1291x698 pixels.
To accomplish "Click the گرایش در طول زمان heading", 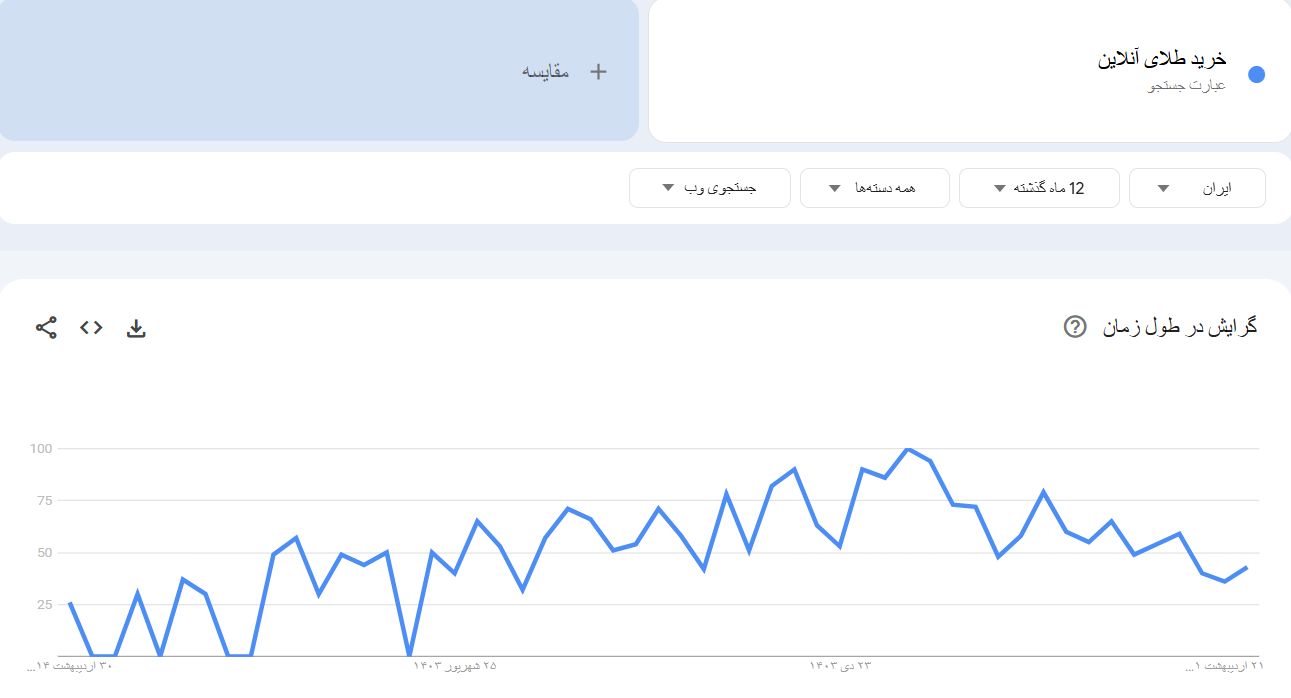I will click(1180, 327).
